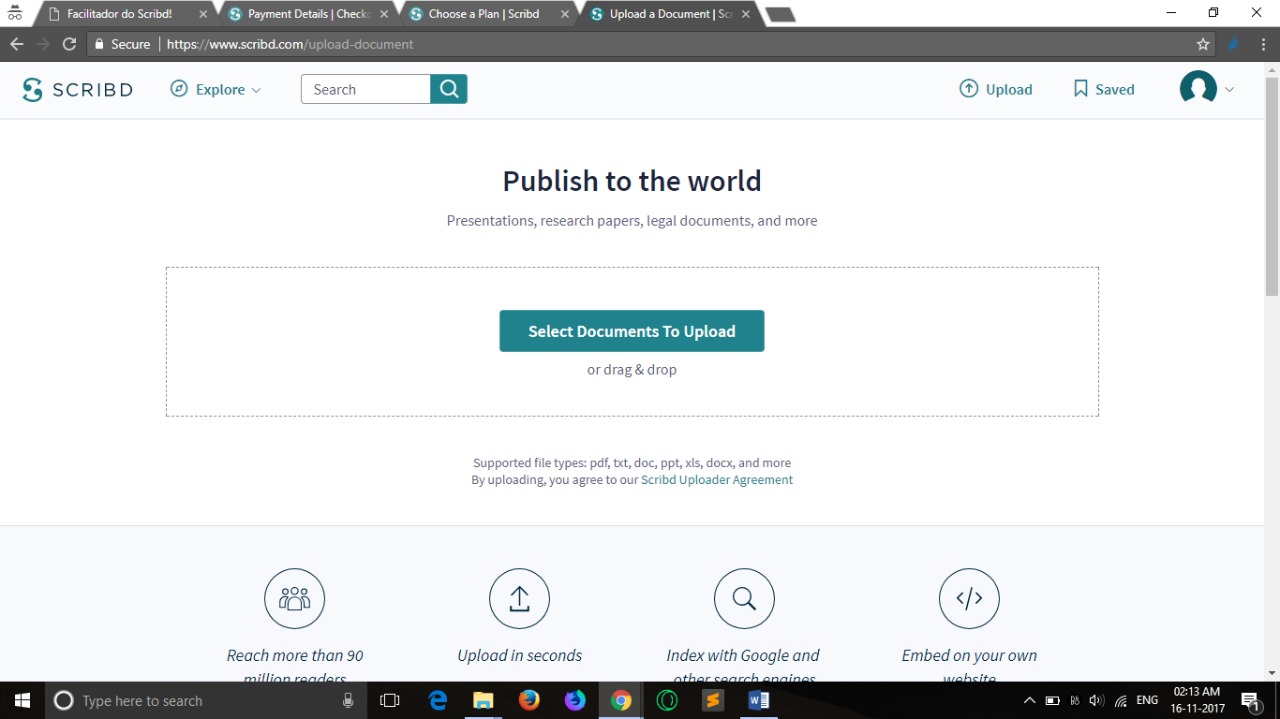1280x719 pixels.
Task: Click the Embed code brackets icon
Action: (x=969, y=598)
